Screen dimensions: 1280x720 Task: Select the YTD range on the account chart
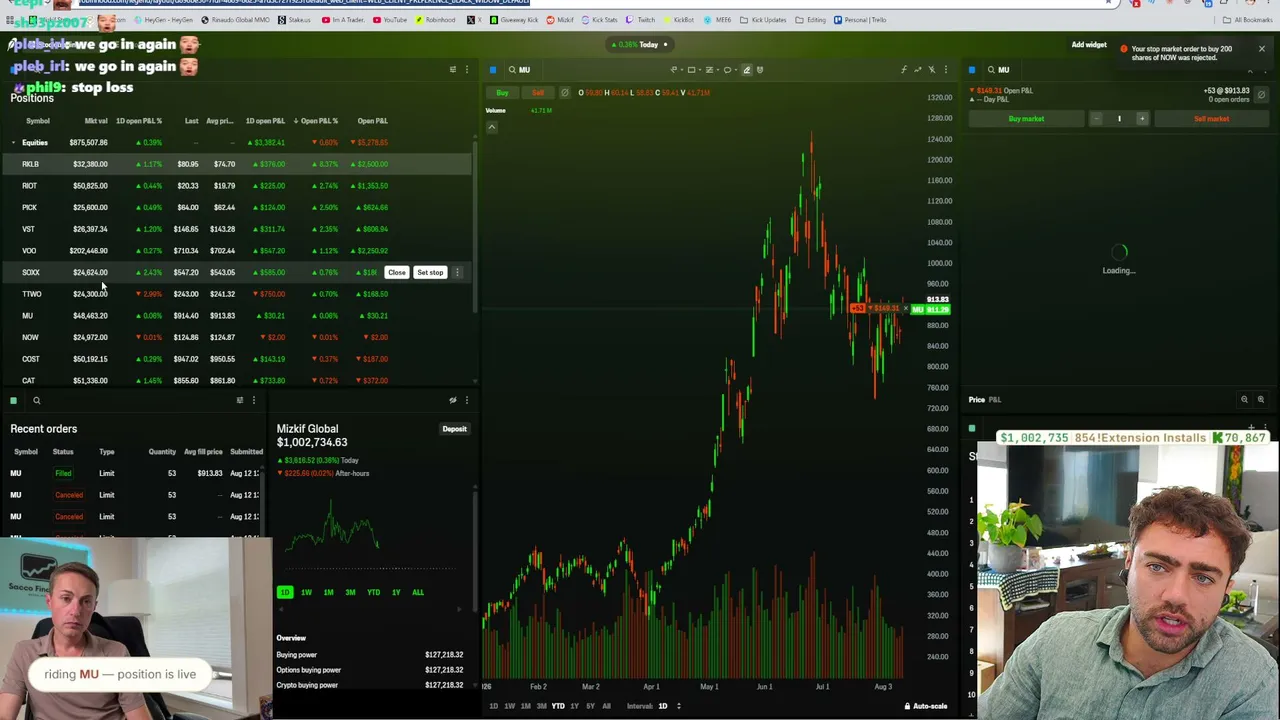click(x=373, y=593)
